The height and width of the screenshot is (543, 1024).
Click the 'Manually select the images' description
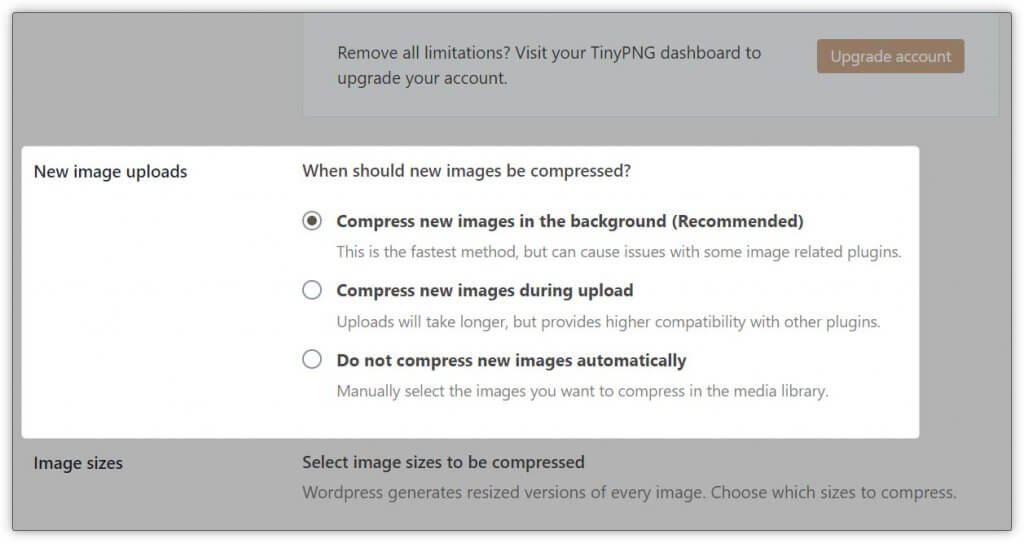[582, 391]
